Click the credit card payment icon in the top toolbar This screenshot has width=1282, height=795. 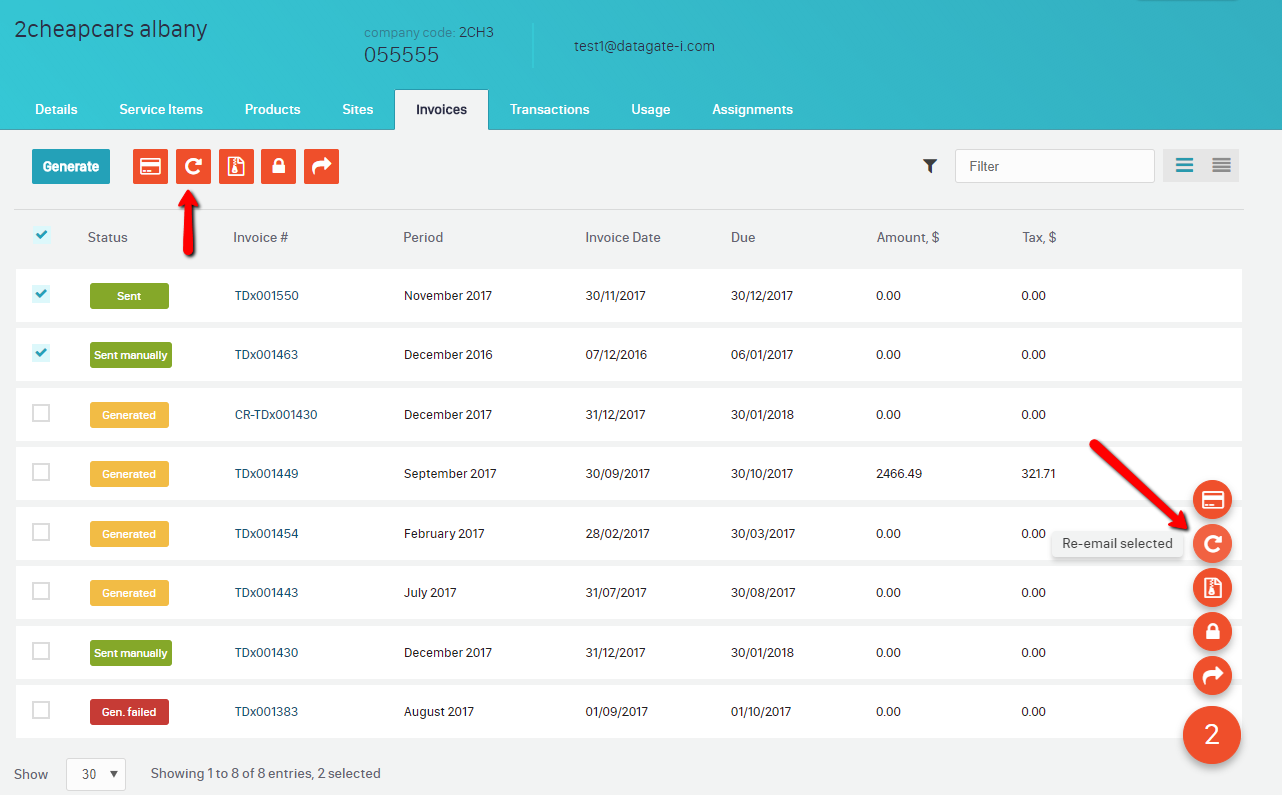point(150,167)
